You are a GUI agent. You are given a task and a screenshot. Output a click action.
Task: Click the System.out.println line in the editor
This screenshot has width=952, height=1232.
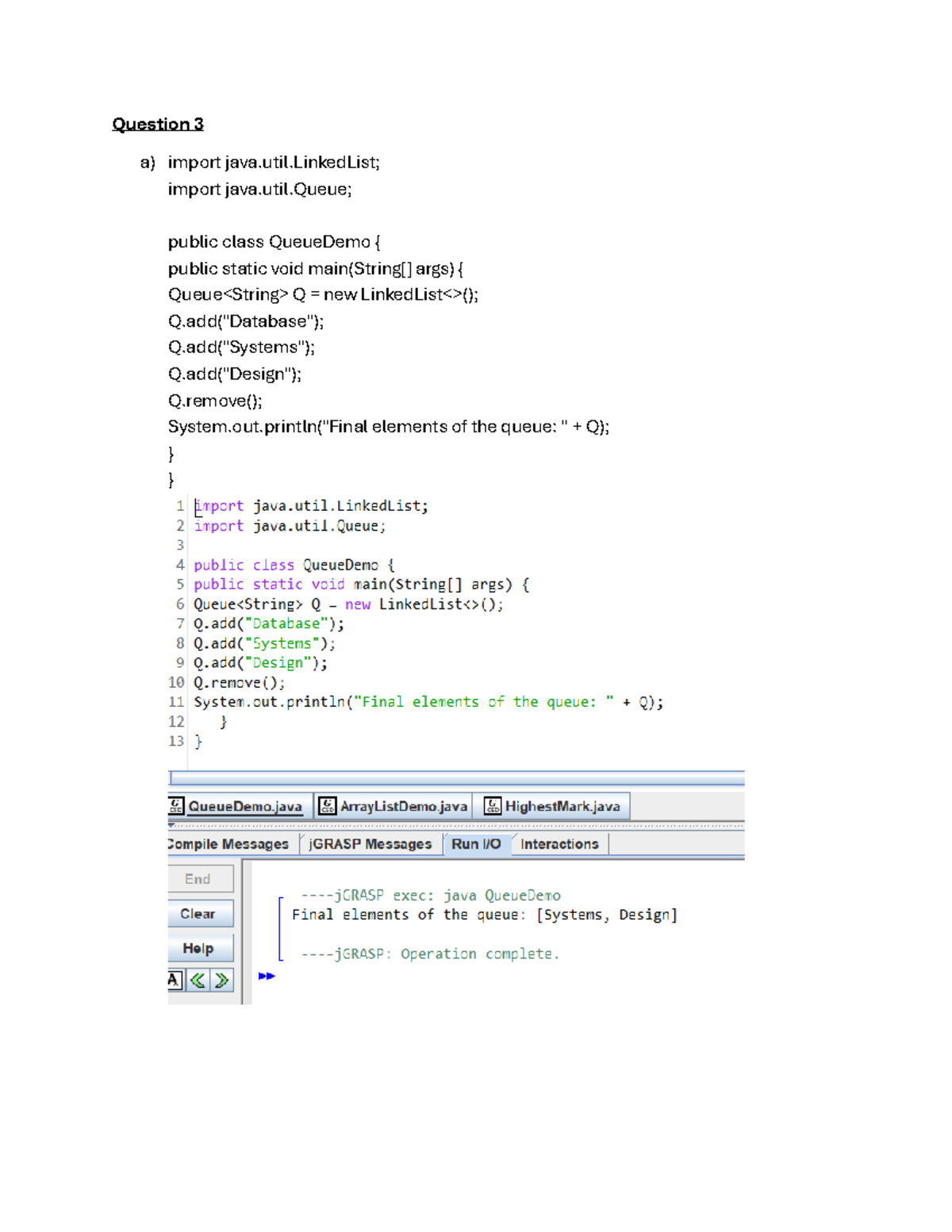pyautogui.click(x=428, y=701)
